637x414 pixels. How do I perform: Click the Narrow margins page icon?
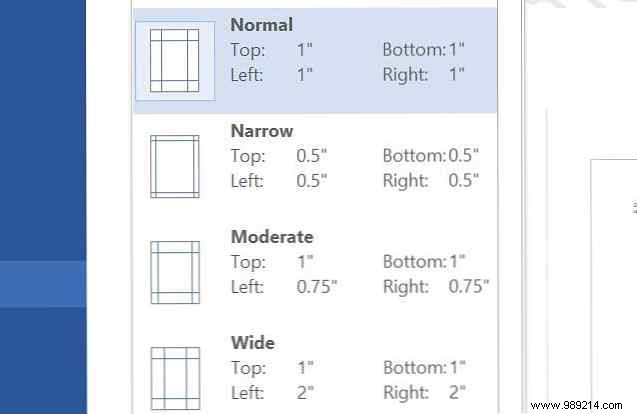[x=174, y=167]
